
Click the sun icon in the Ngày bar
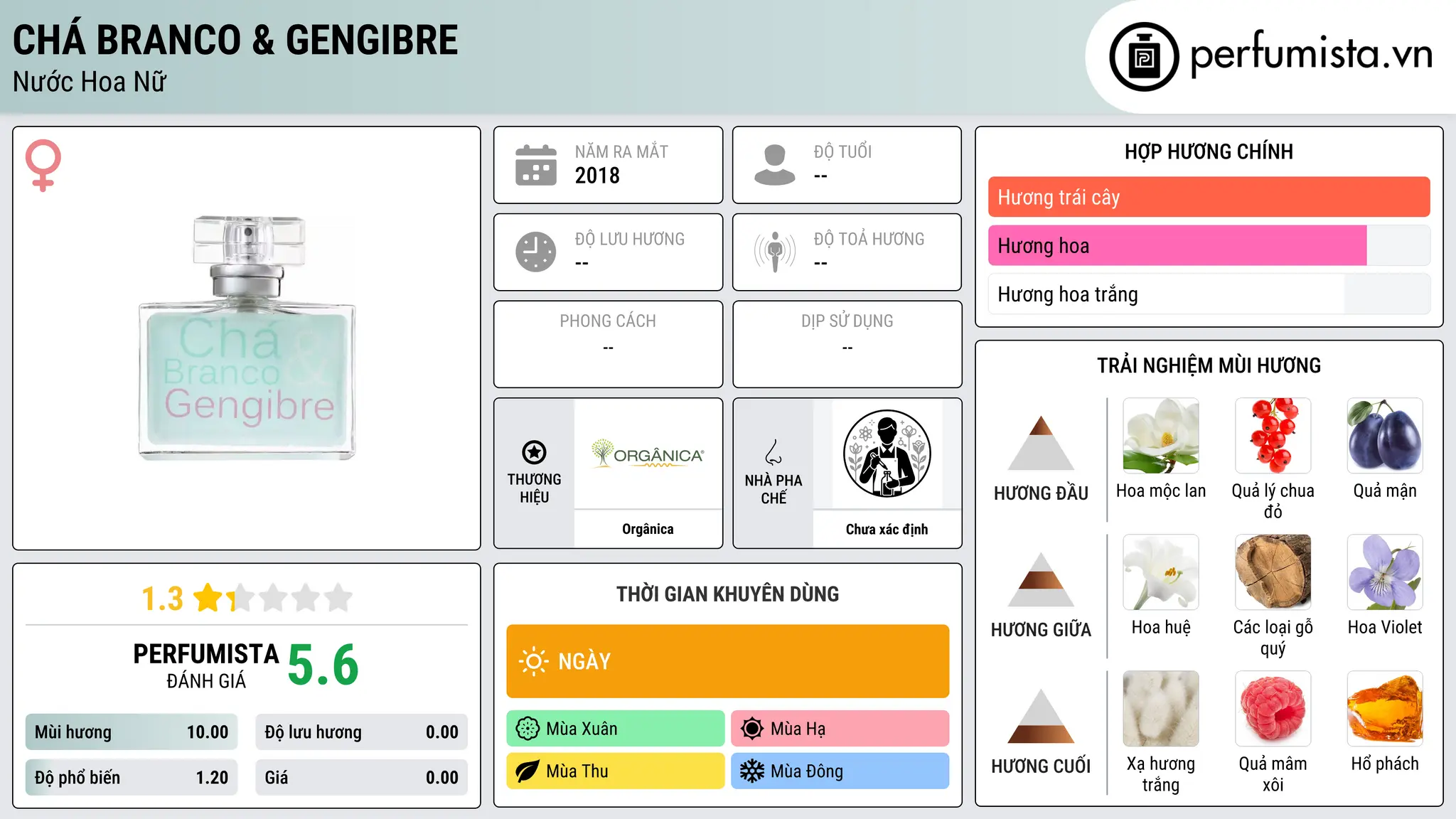point(534,661)
